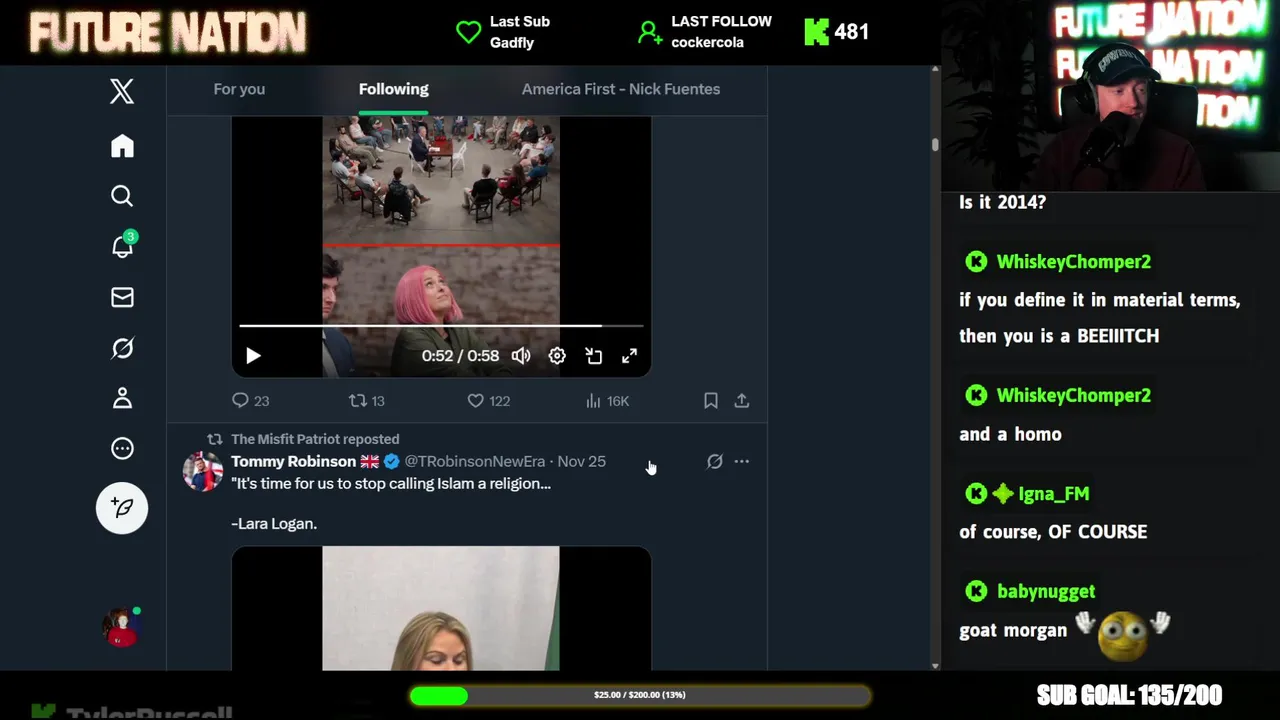Open the Explore search icon

coord(122,196)
